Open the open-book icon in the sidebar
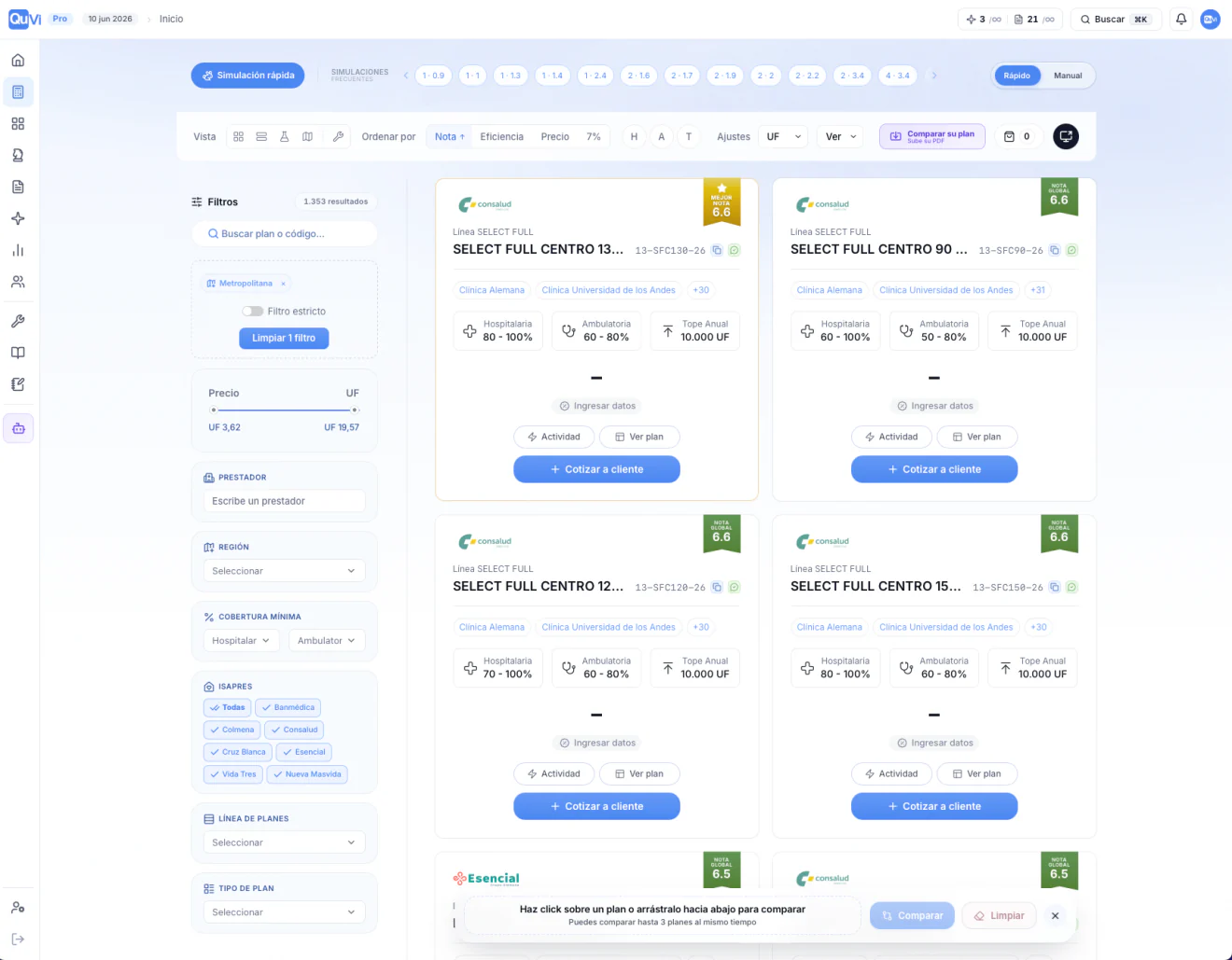This screenshot has height=960, width=1232. pyautogui.click(x=18, y=353)
